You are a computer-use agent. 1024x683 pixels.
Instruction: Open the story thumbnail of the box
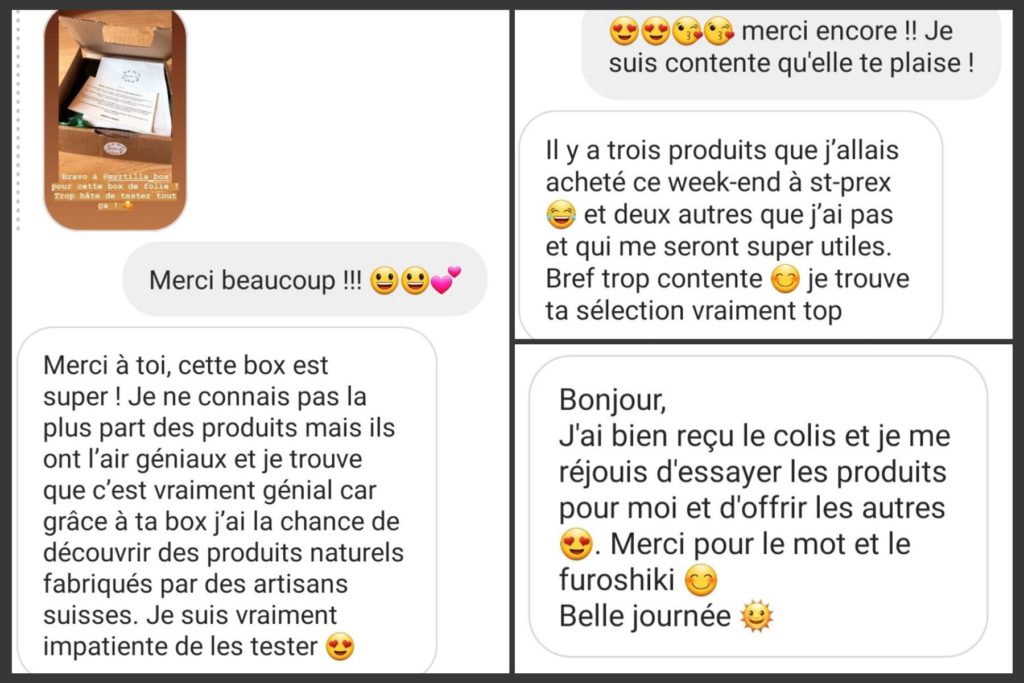(115, 119)
